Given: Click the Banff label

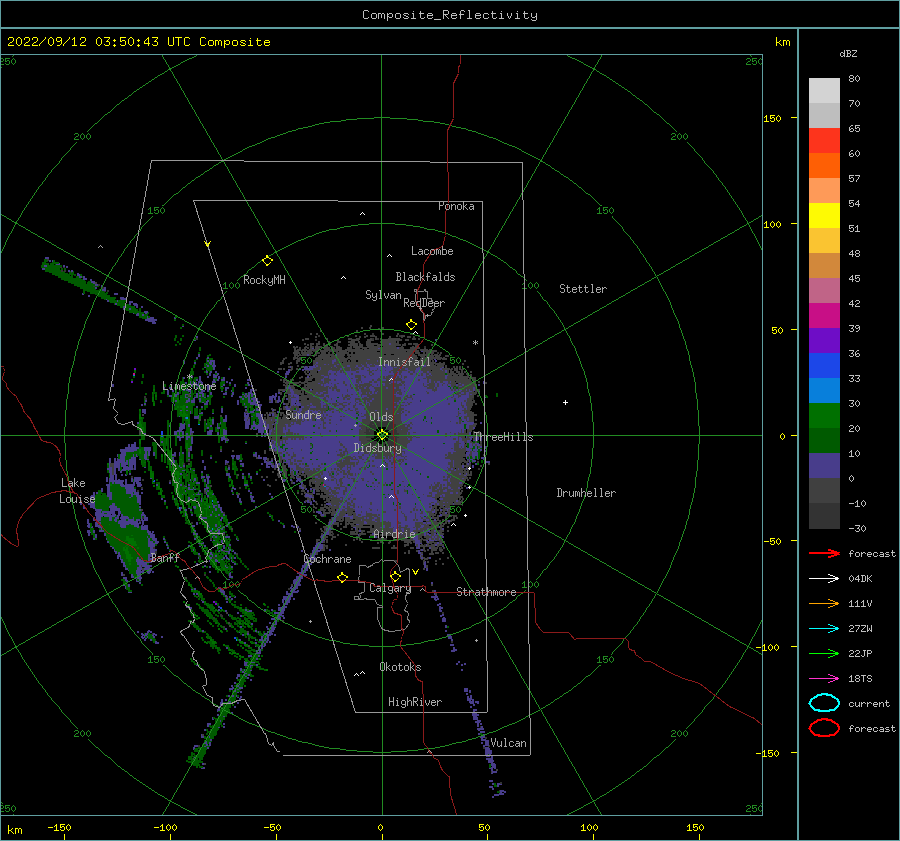Looking at the screenshot, I should (x=165, y=557).
